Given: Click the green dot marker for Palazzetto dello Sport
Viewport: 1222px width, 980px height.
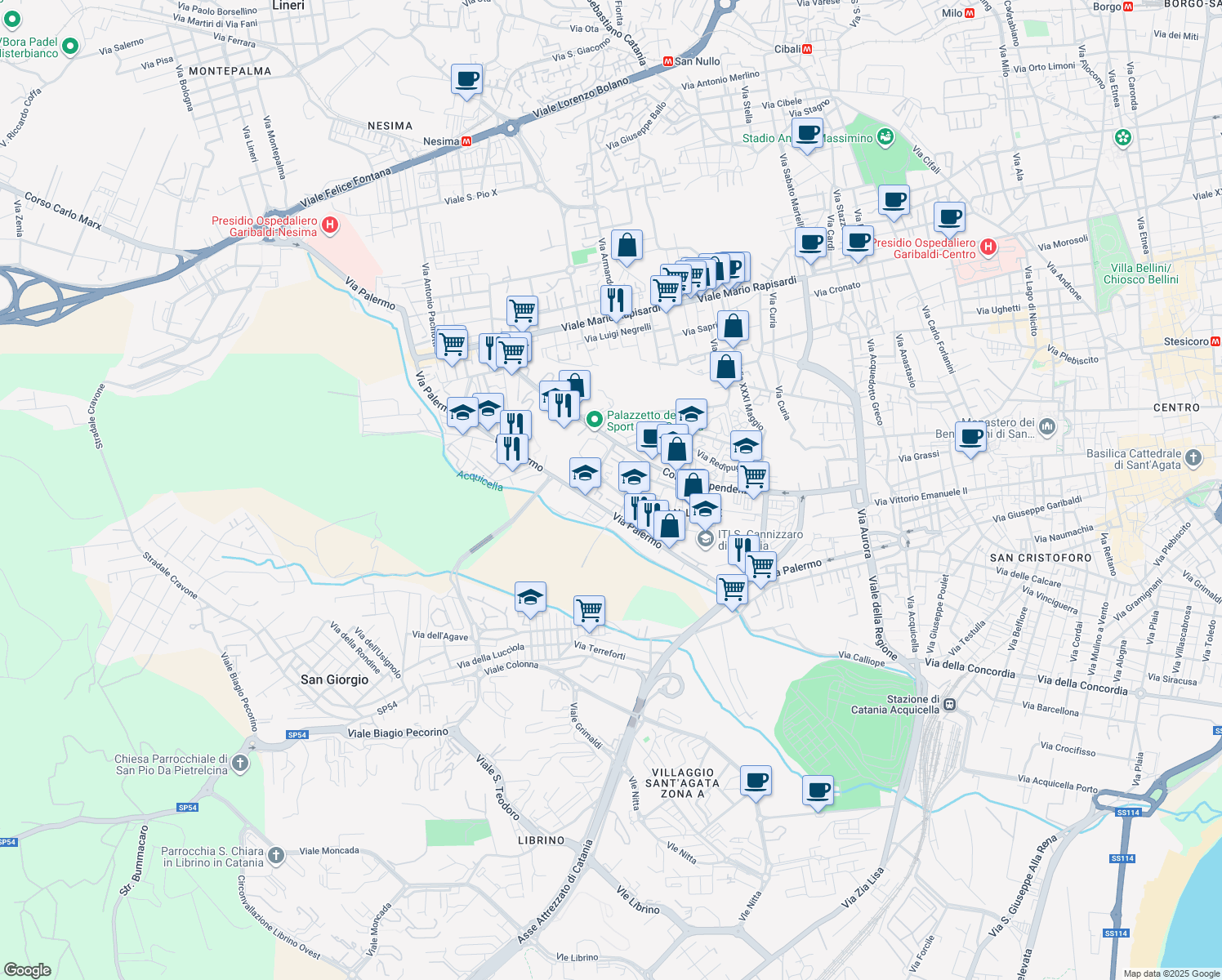Looking at the screenshot, I should (x=595, y=419).
